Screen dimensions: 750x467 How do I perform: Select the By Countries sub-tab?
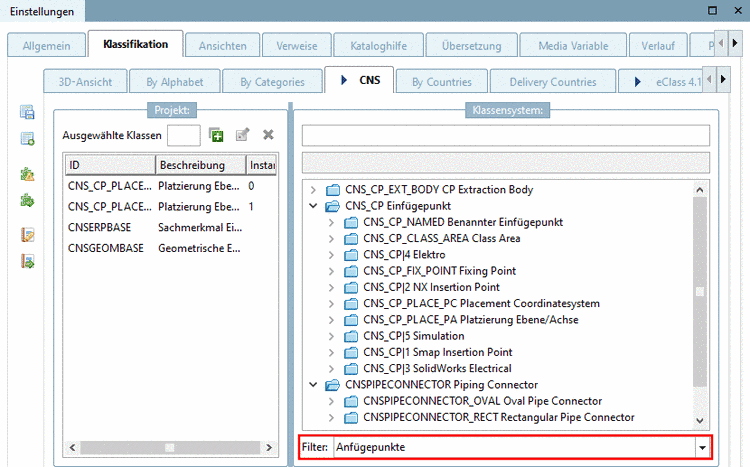pos(441,82)
